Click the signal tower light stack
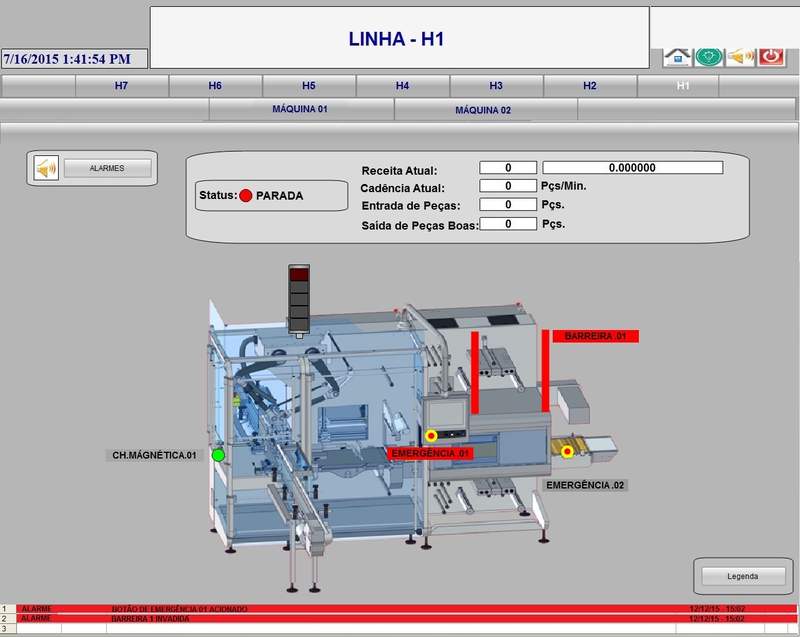The width and height of the screenshot is (800, 637). tap(298, 300)
